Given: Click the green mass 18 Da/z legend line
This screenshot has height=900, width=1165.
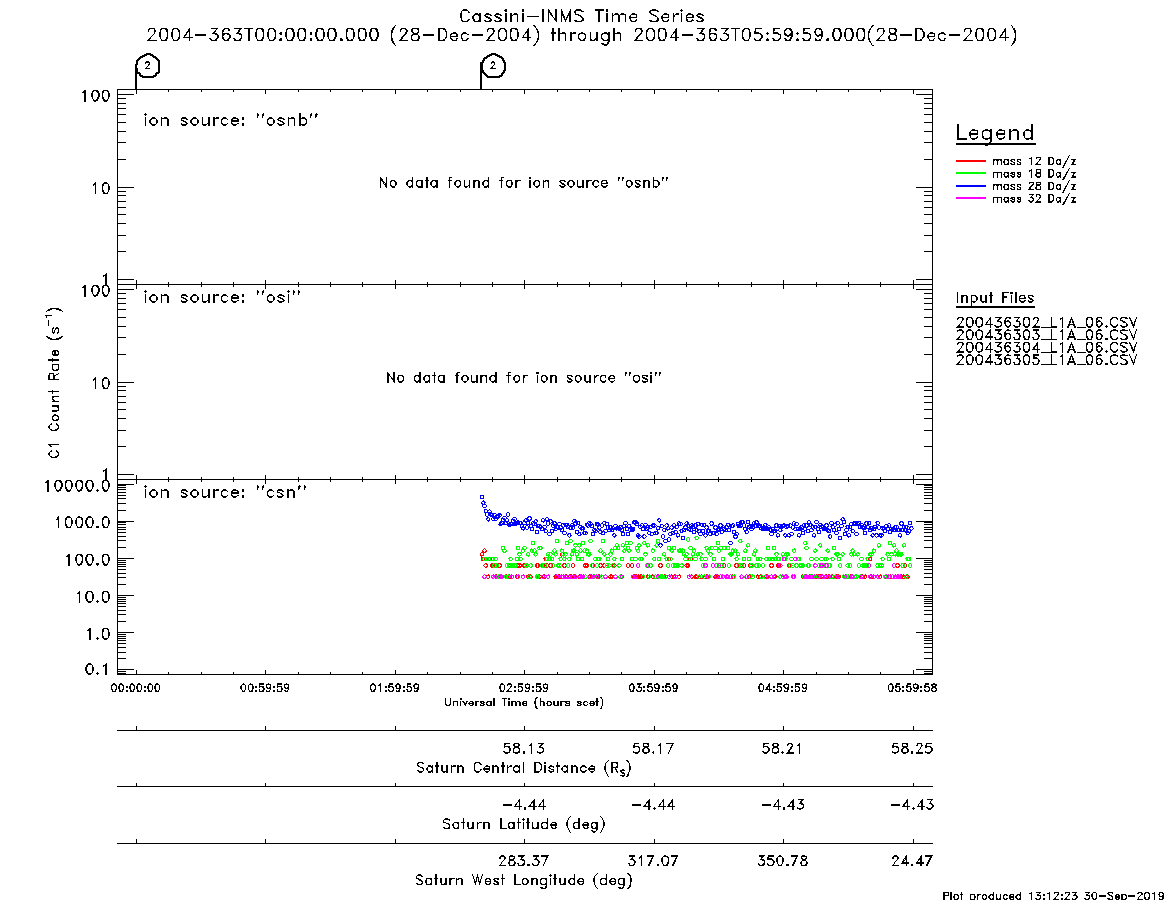Looking at the screenshot, I should tap(970, 174).
